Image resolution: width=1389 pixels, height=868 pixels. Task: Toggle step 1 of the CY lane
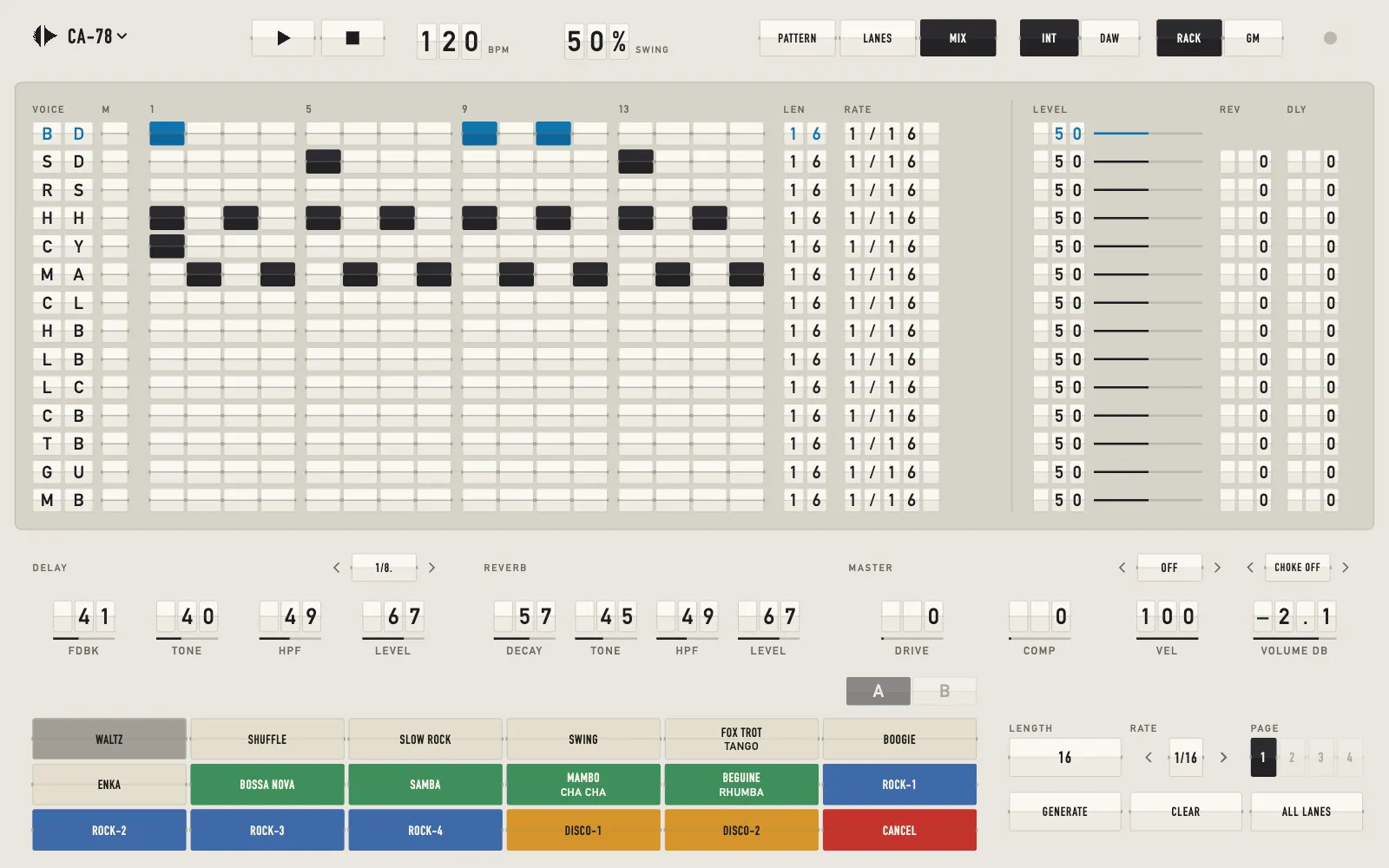pos(167,247)
